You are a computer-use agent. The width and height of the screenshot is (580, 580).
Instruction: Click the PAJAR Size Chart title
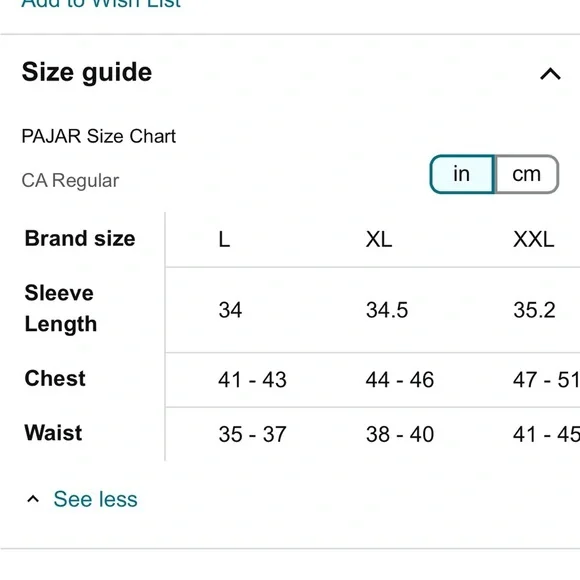[99, 136]
